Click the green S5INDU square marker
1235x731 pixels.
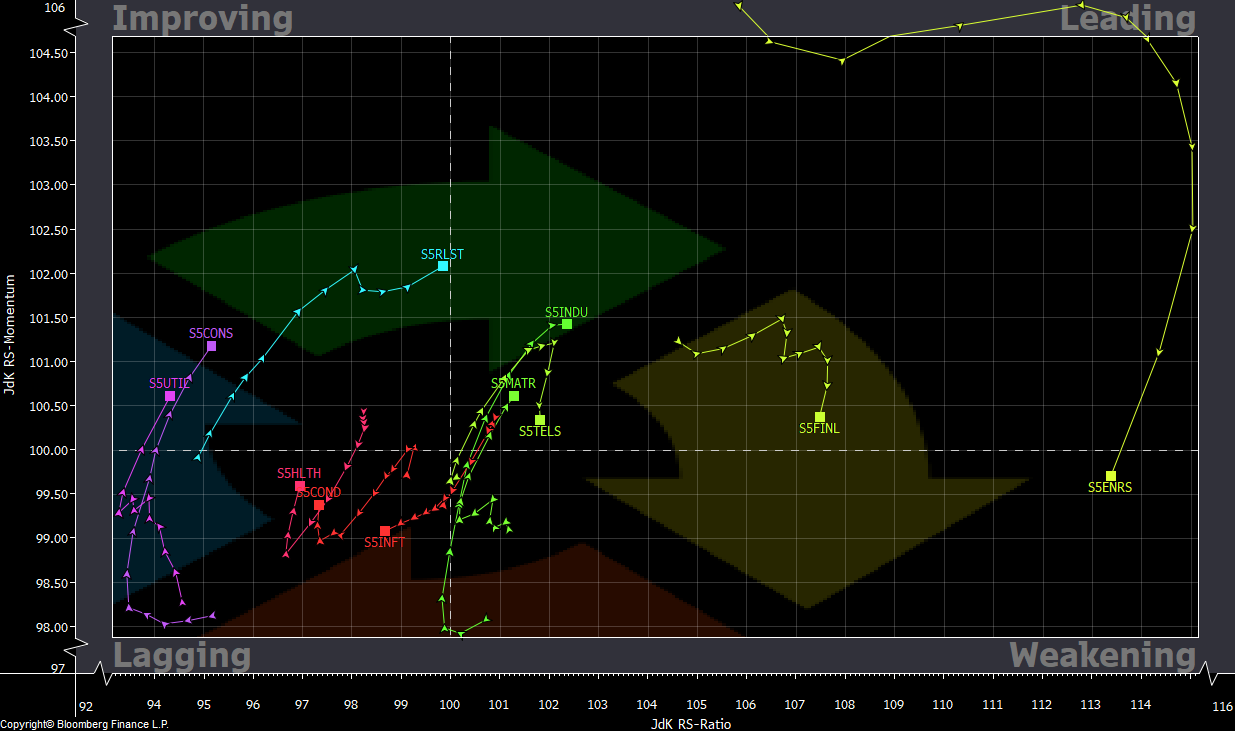pos(567,324)
